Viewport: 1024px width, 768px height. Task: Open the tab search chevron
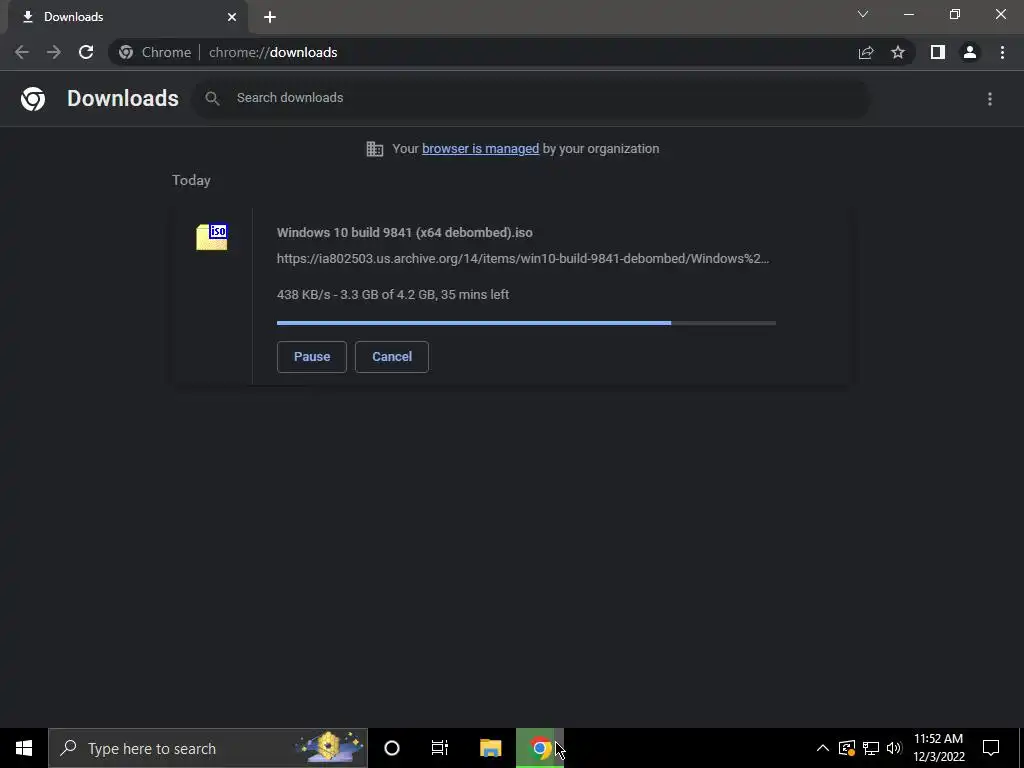pyautogui.click(x=863, y=14)
